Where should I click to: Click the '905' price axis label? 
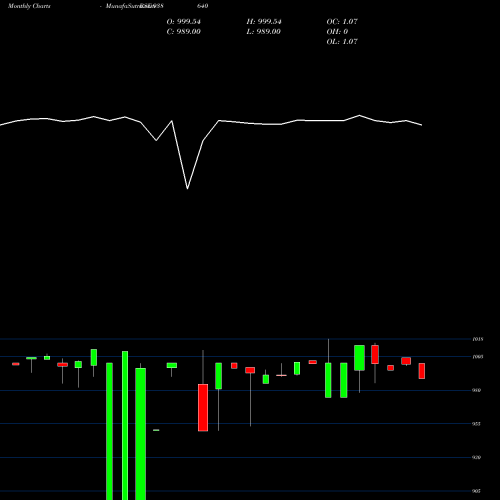click(x=477, y=491)
